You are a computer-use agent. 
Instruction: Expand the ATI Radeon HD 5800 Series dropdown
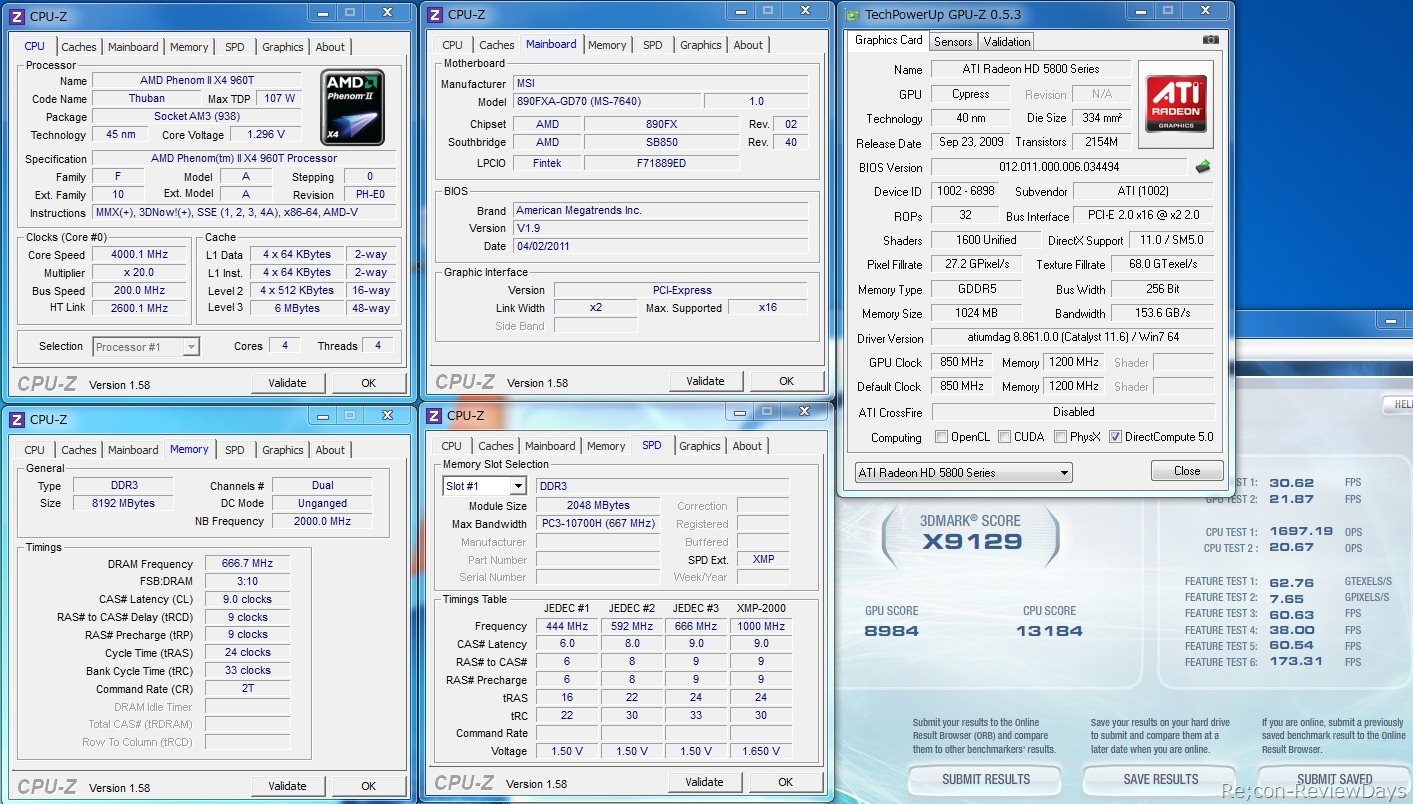[963, 473]
